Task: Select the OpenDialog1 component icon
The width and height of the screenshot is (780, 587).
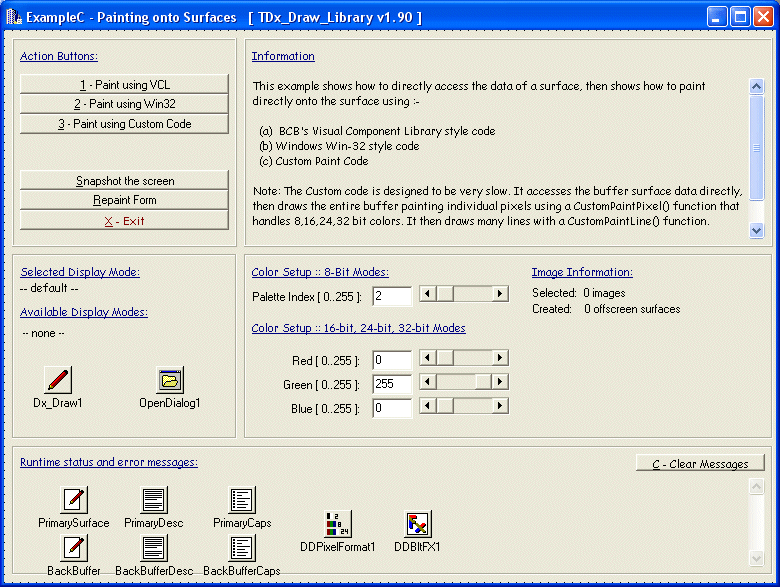Action: click(x=170, y=380)
